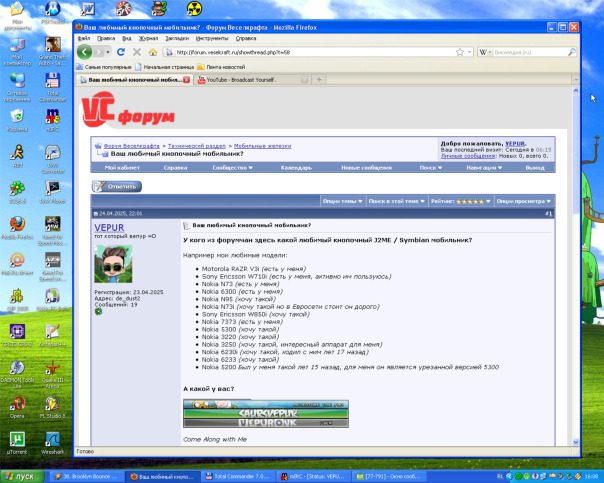Go back with Firefox back arrow
This screenshot has width=604, height=483.
point(84,52)
